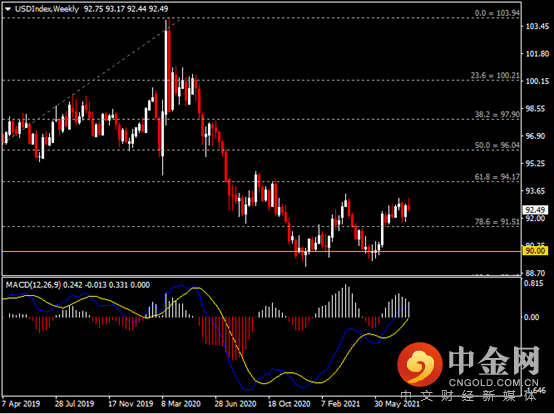Click the current price label 92.49
The height and width of the screenshot is (414, 554).
pyautogui.click(x=535, y=210)
